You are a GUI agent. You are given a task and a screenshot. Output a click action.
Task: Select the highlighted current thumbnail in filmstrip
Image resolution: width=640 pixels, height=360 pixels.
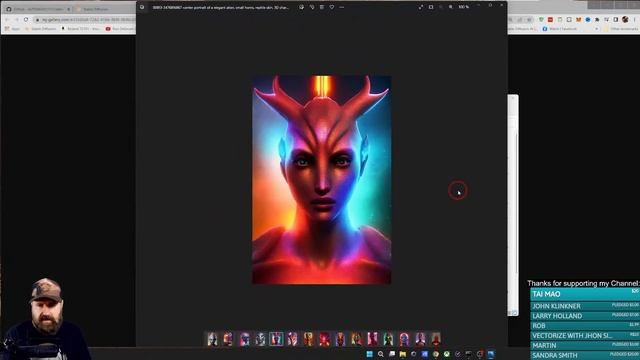[x=276, y=339]
